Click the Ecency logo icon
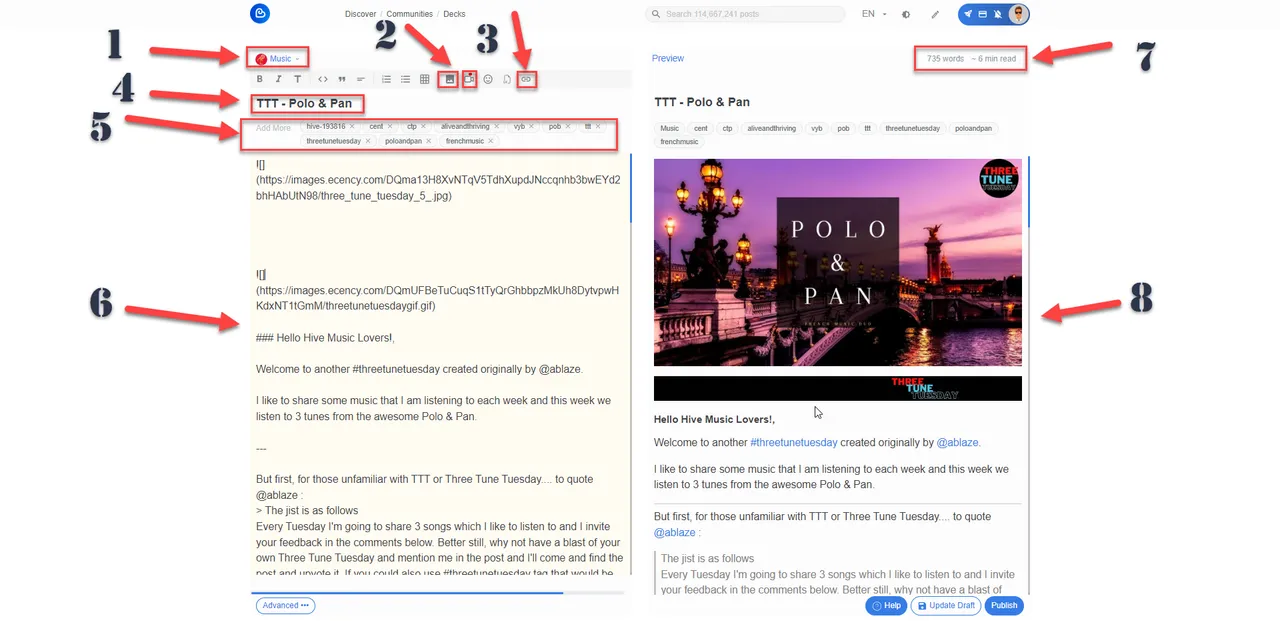1280x621 pixels. pyautogui.click(x=260, y=13)
